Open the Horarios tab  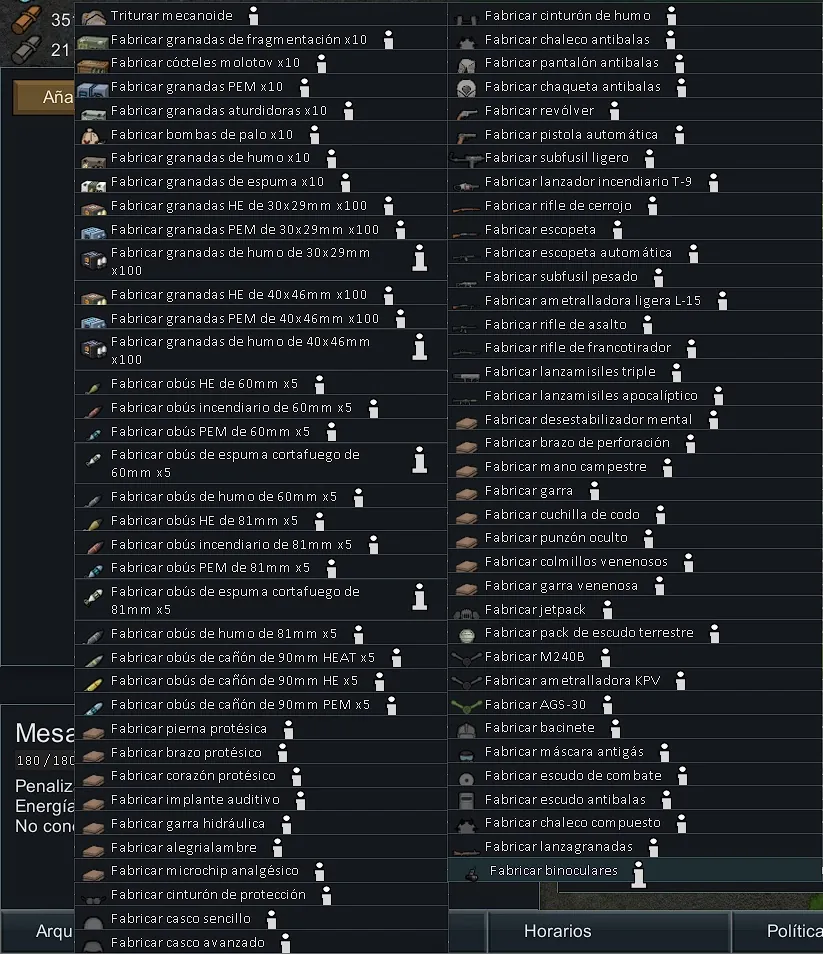(557, 931)
